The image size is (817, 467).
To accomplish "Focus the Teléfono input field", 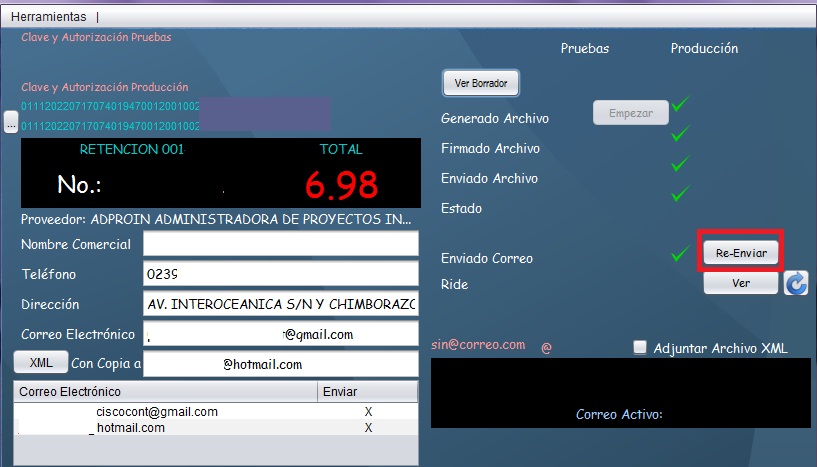I will pos(280,274).
